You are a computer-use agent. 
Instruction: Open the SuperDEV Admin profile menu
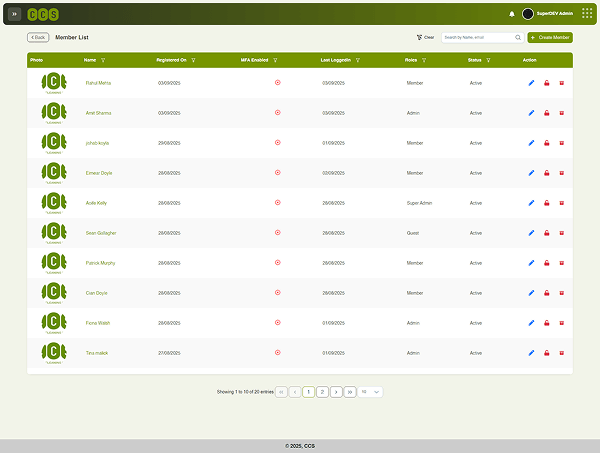[548, 14]
